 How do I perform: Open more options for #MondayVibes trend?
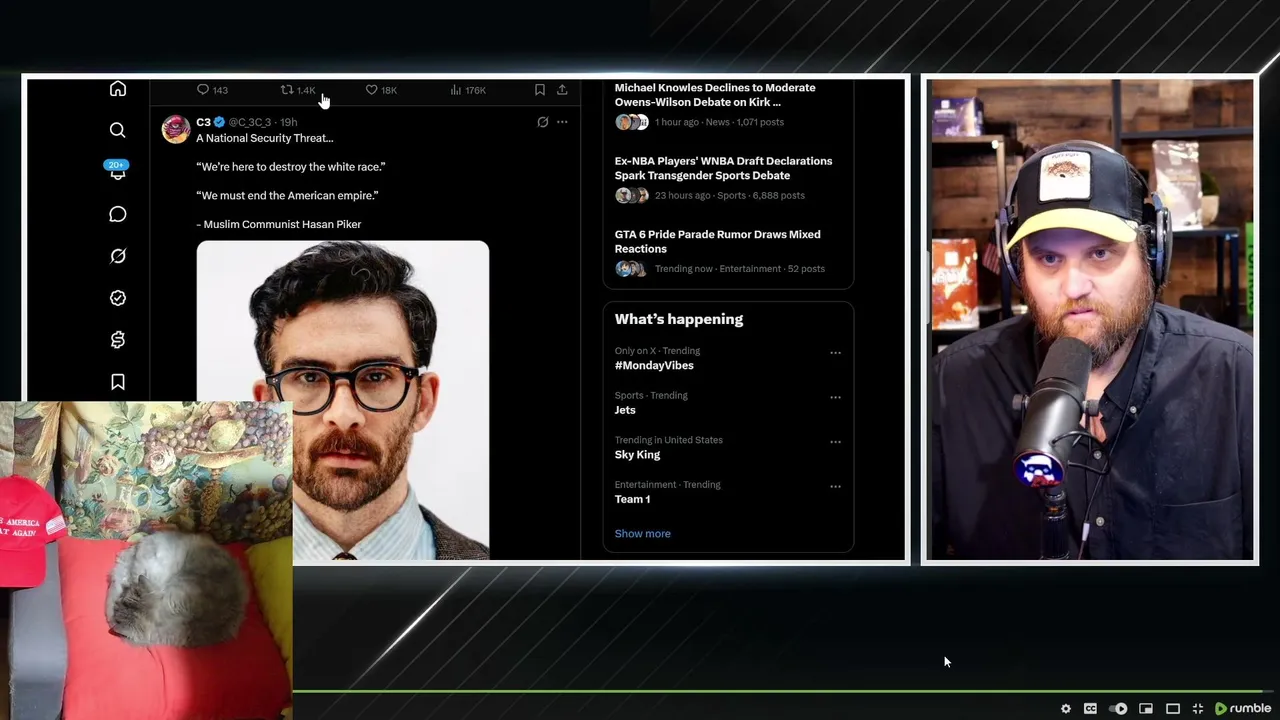[x=835, y=353]
